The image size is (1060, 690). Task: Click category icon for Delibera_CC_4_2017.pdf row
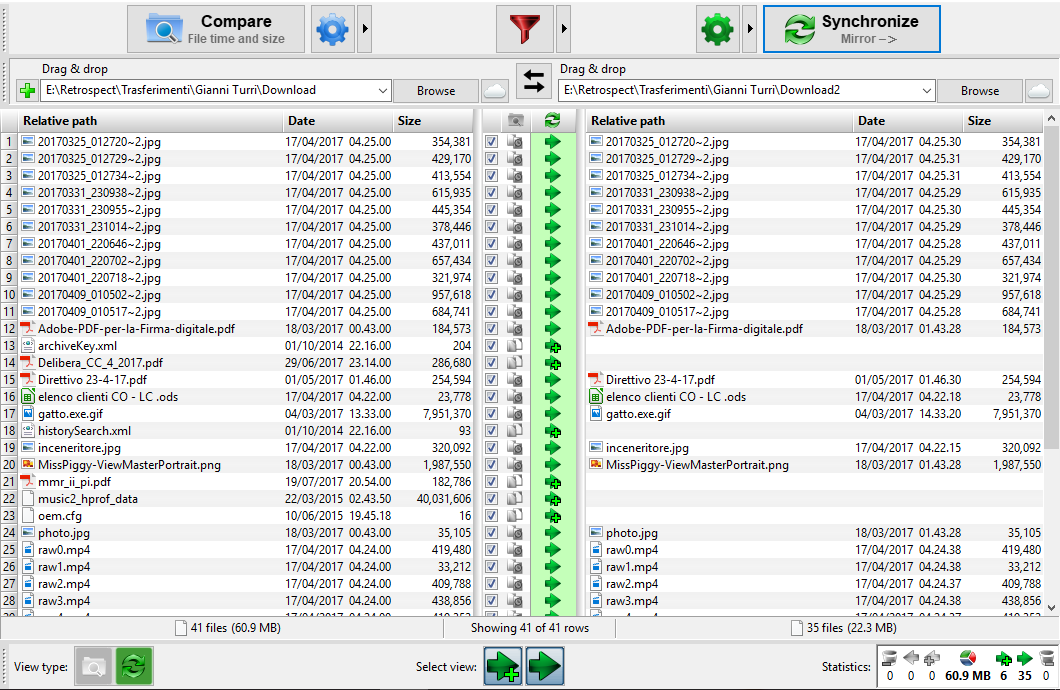515,363
